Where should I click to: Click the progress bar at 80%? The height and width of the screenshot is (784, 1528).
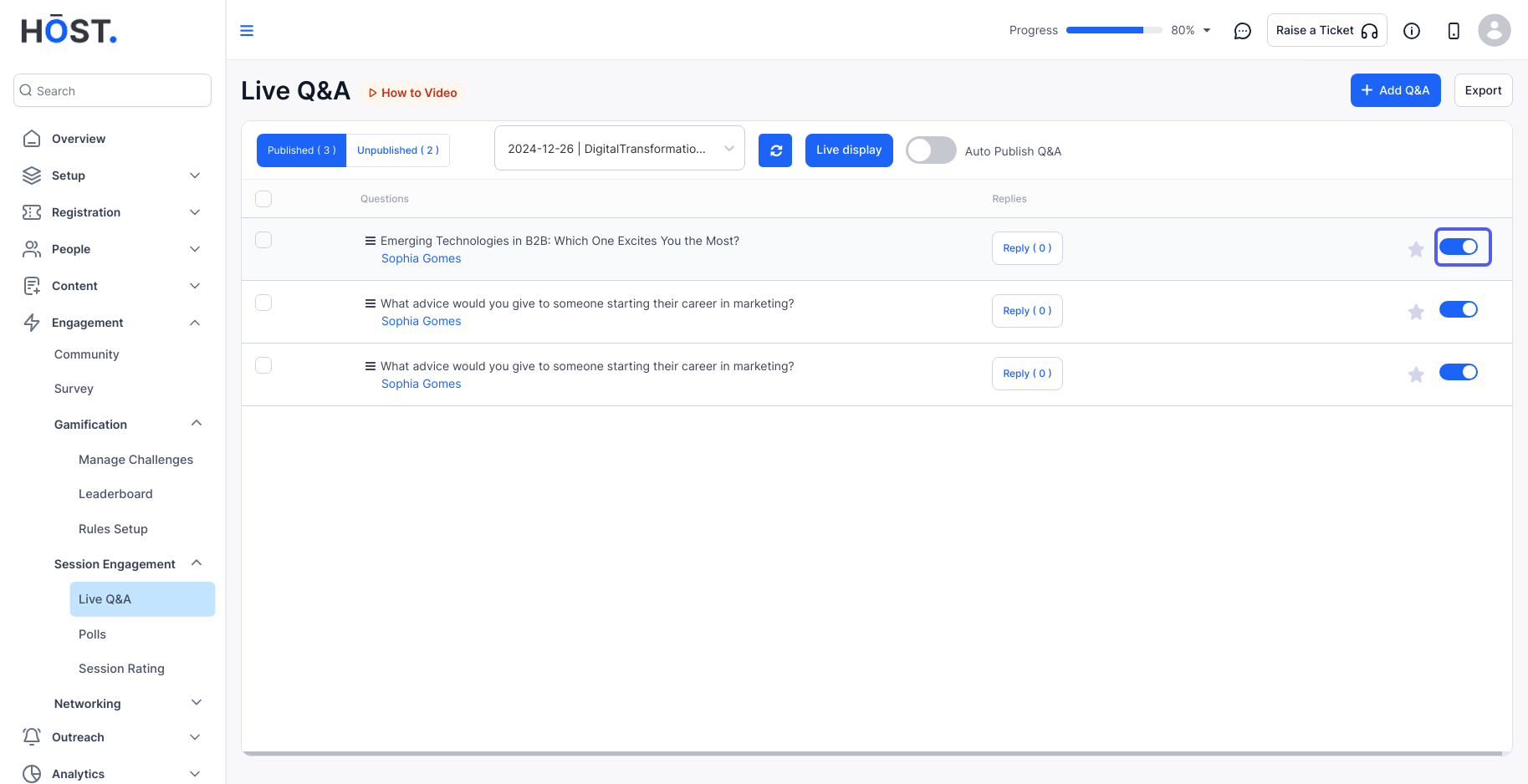pyautogui.click(x=1114, y=31)
